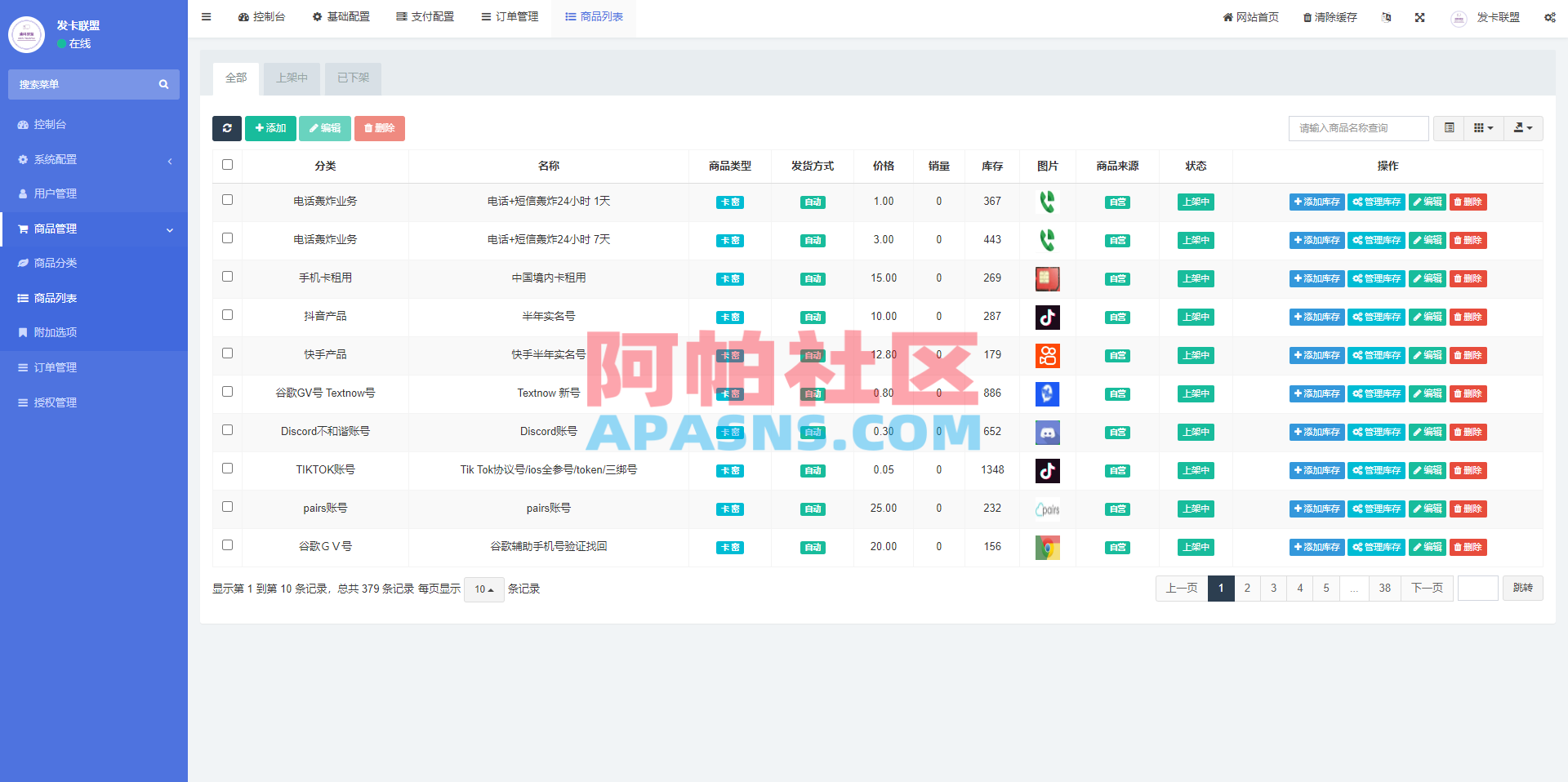This screenshot has height=782, width=1568.
Task: Open 订单管理 from the top navigation
Action: [x=509, y=16]
